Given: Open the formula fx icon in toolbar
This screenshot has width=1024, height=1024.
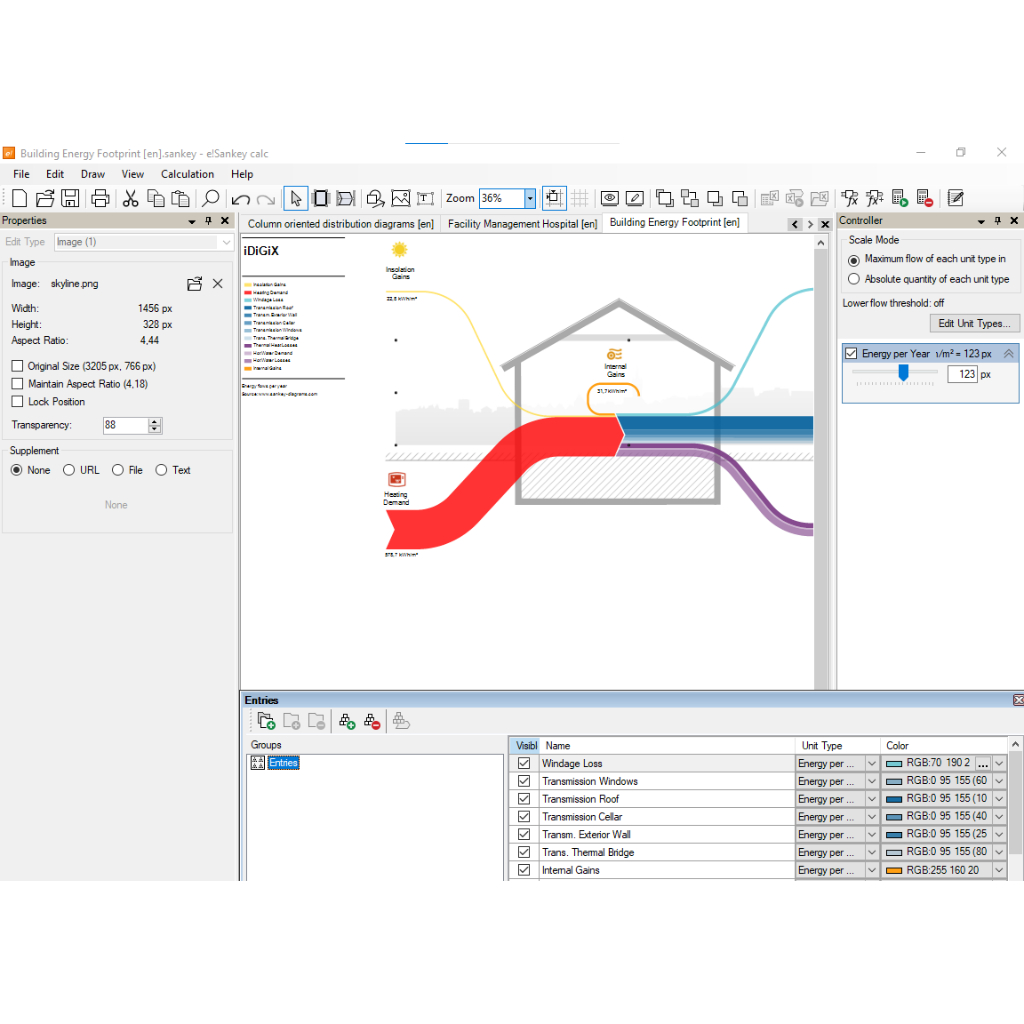Looking at the screenshot, I should tap(850, 198).
